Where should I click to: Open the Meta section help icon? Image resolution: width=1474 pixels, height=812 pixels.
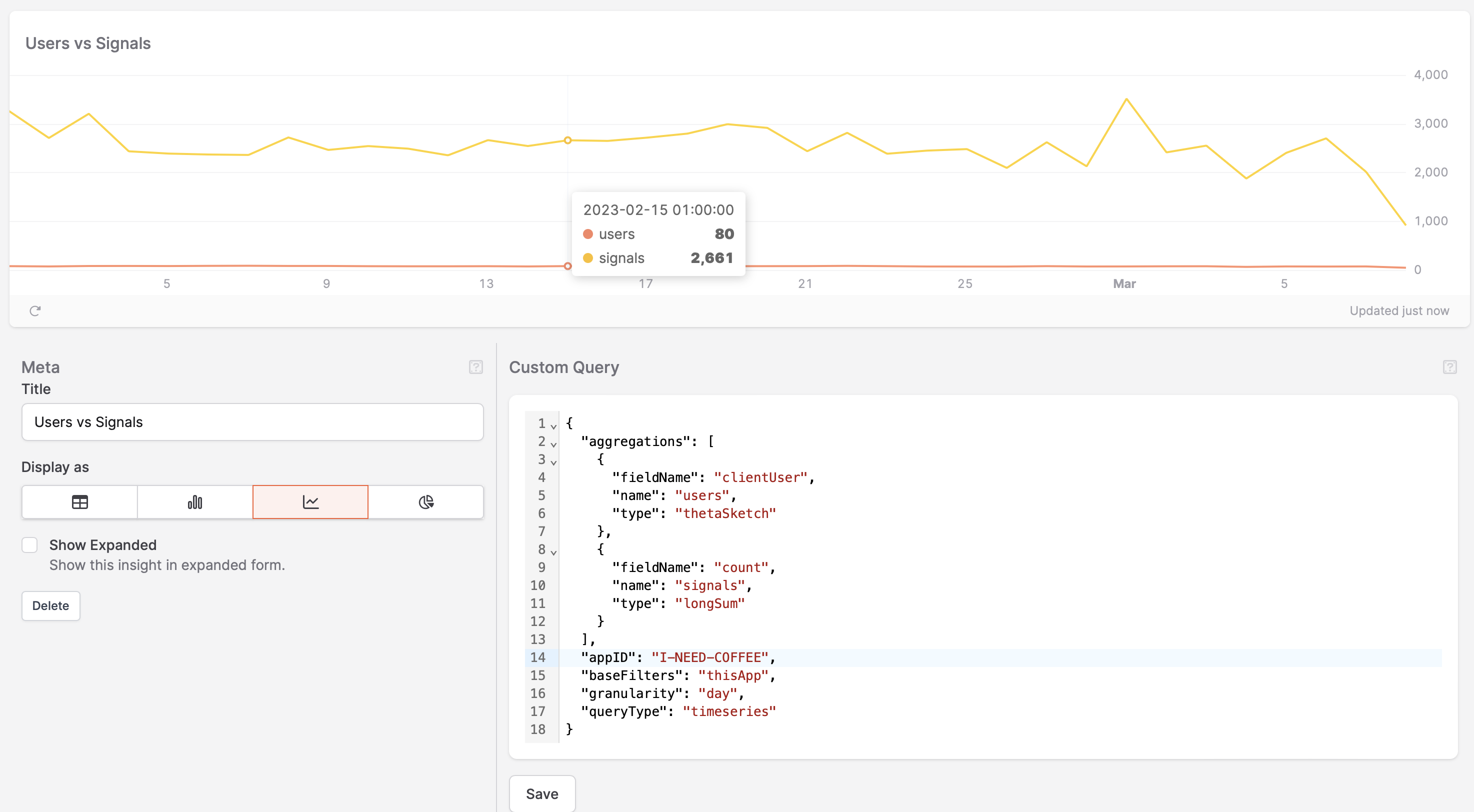tap(475, 367)
